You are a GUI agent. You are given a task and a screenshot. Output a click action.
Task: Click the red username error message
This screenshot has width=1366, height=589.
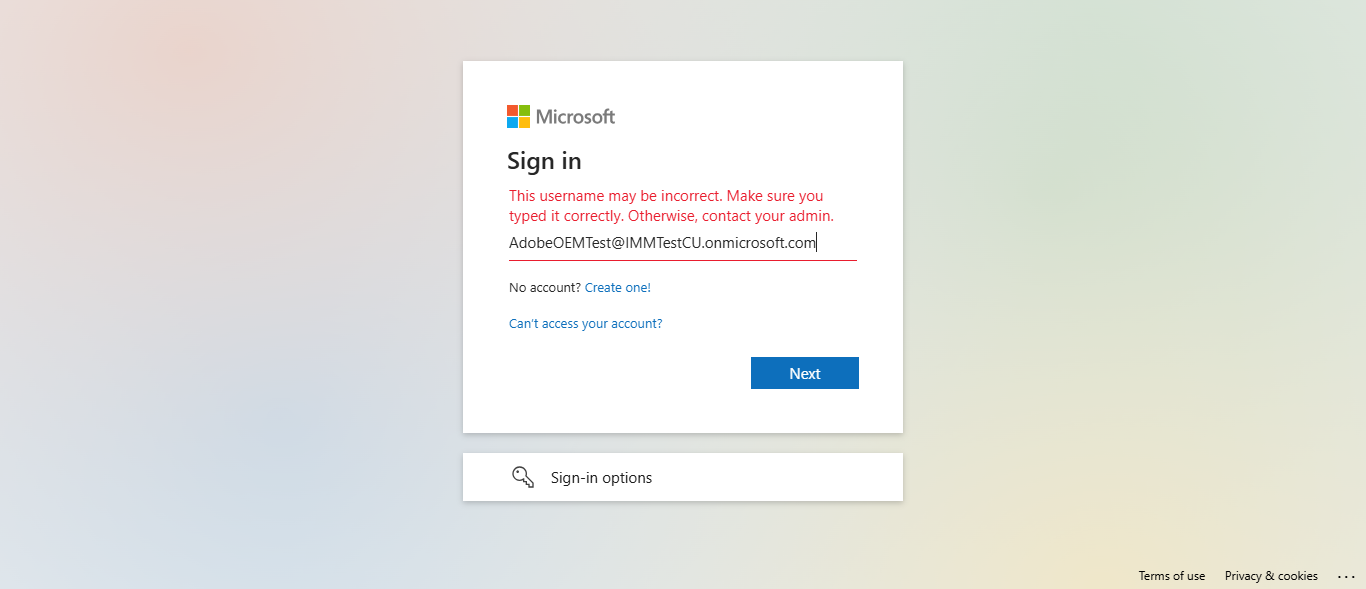[x=666, y=196]
